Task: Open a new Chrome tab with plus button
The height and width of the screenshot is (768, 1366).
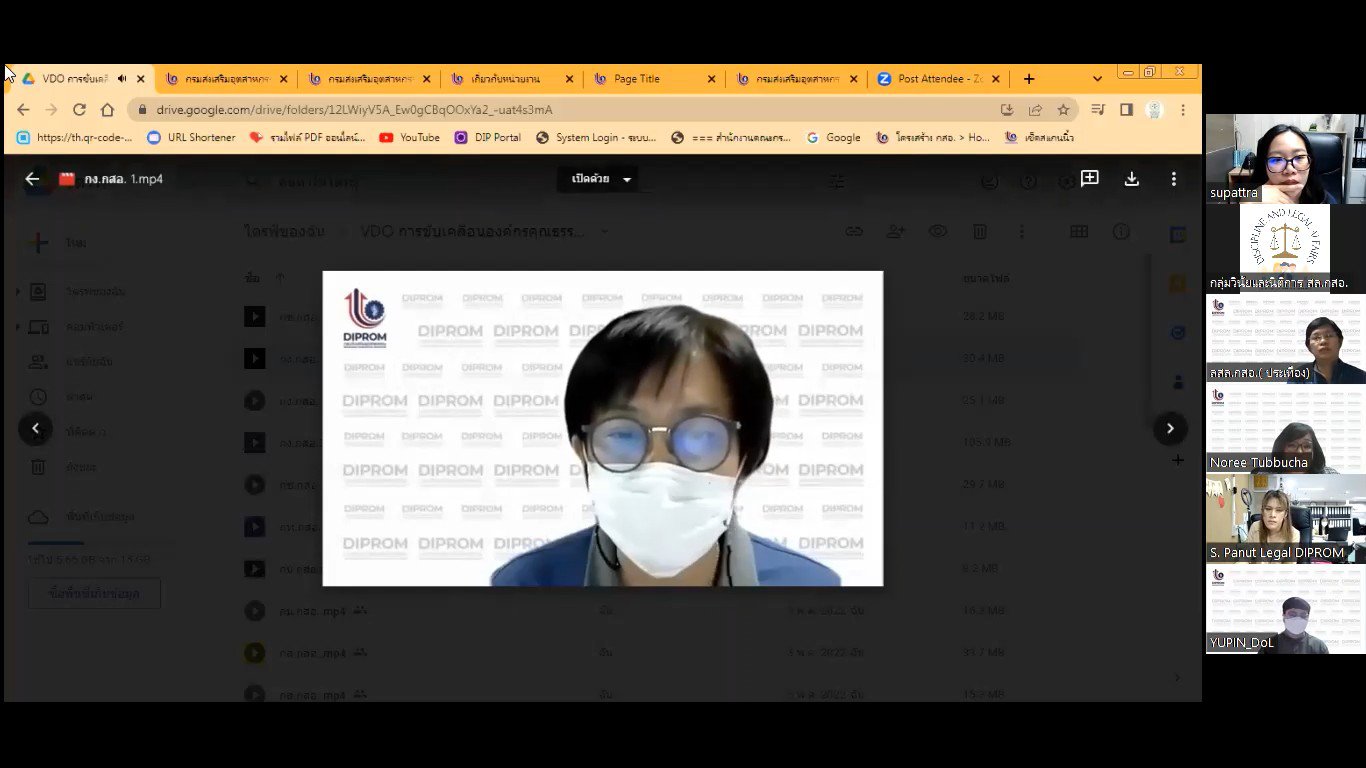Action: tap(1029, 79)
